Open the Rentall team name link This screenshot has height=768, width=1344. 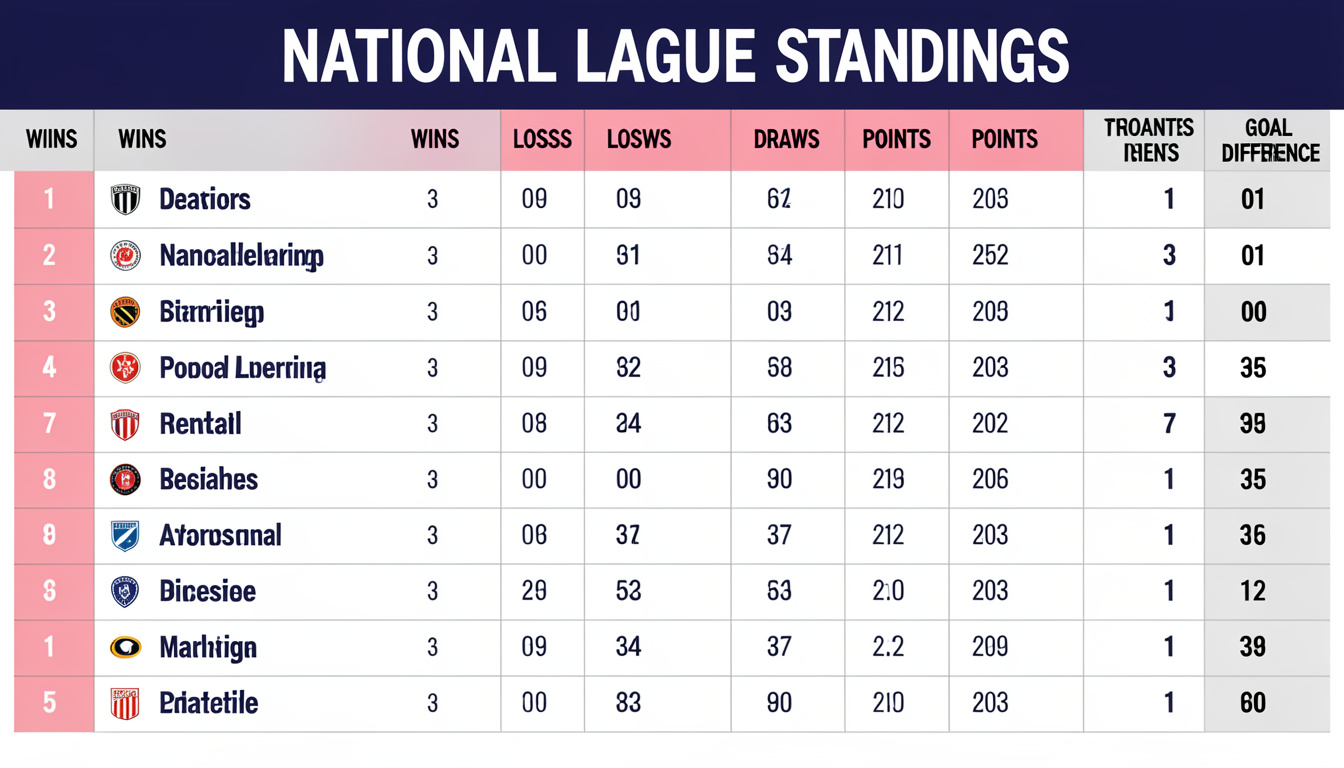click(x=200, y=424)
